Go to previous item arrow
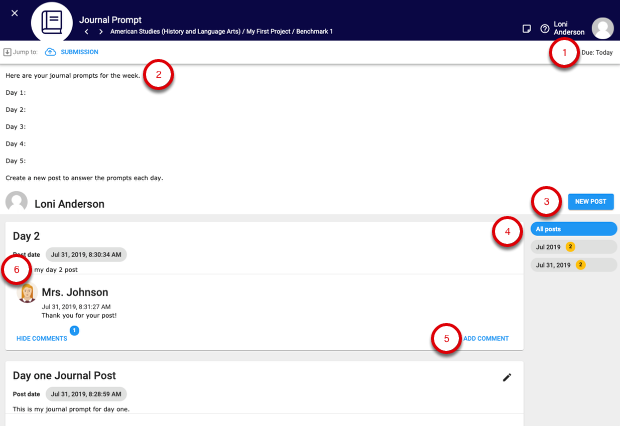The height and width of the screenshot is (426, 620). [x=87, y=31]
